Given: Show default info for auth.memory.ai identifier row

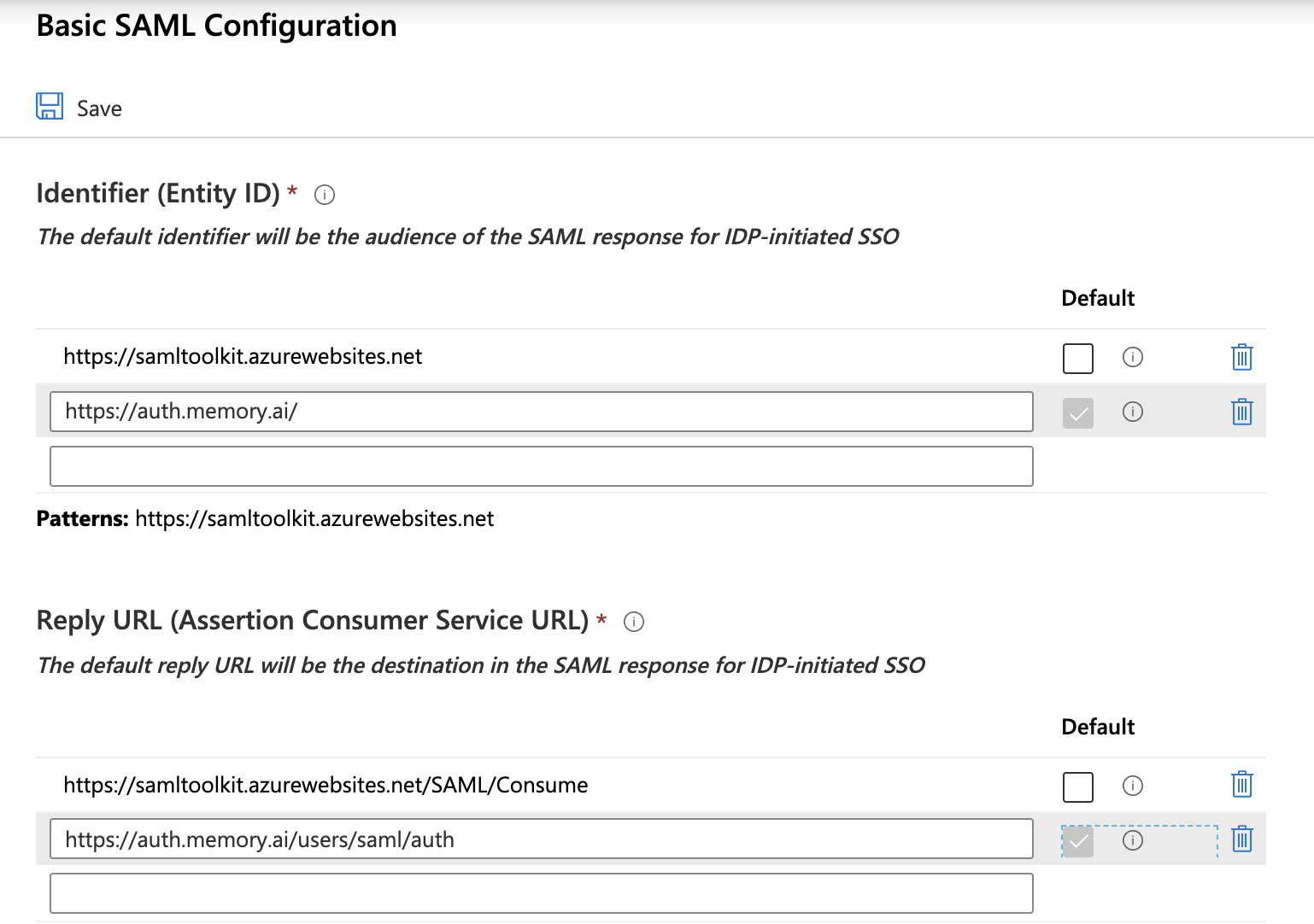Looking at the screenshot, I should [1133, 412].
